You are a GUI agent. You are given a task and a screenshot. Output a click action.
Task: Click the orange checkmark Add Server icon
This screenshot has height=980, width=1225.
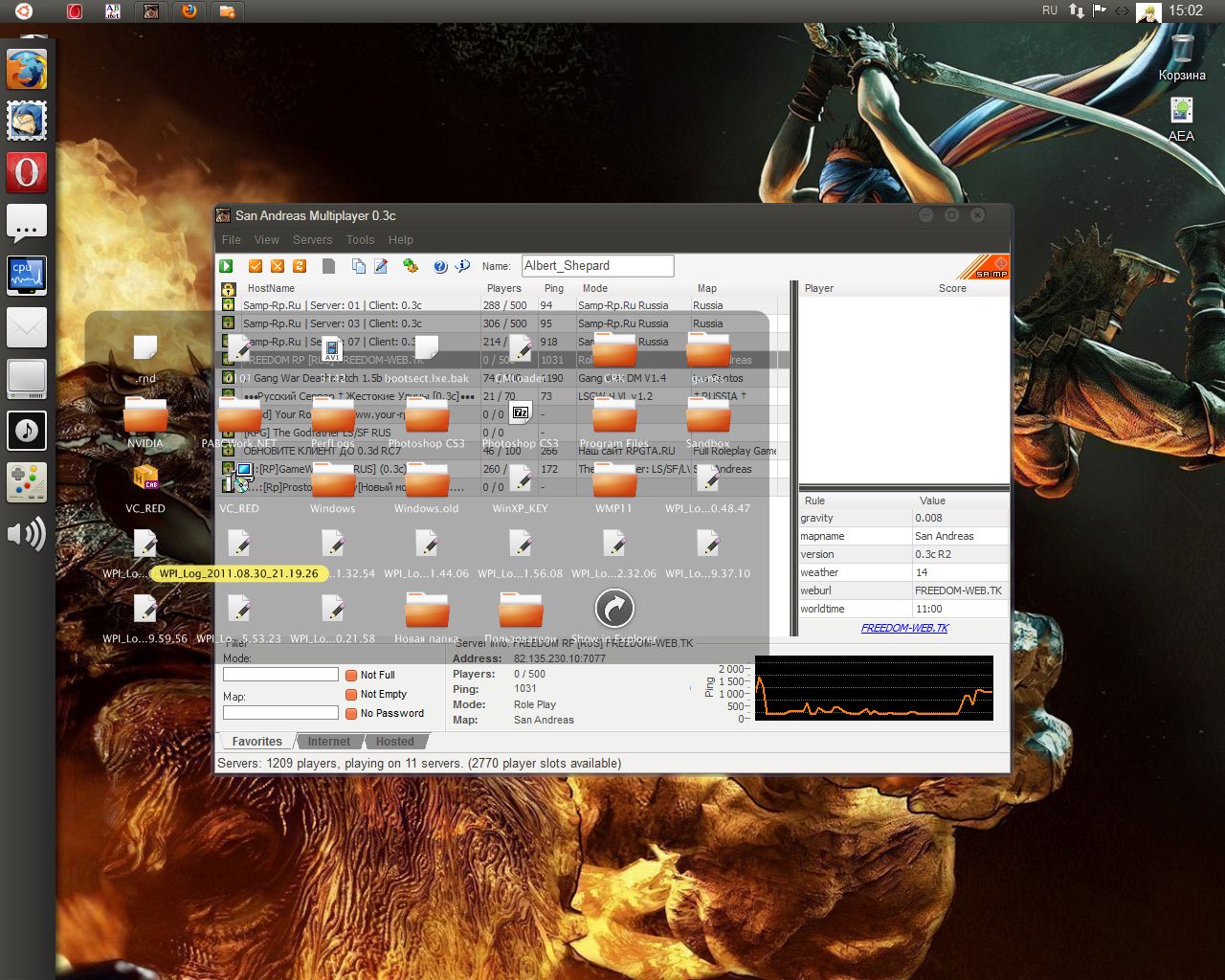[x=256, y=266]
